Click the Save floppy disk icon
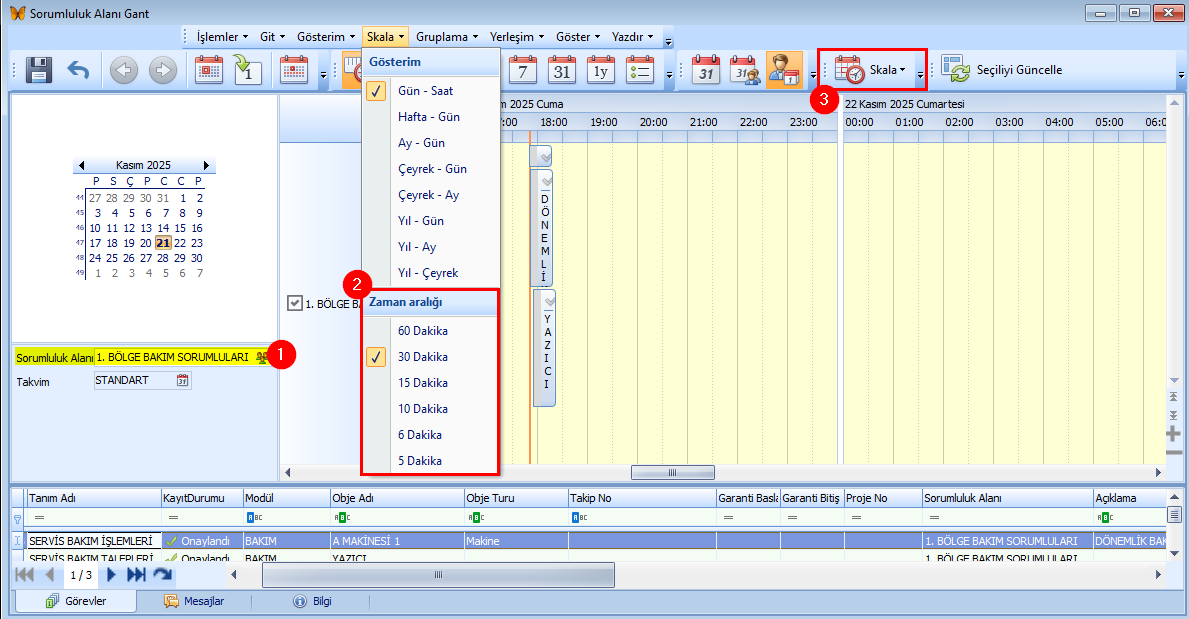Screen dimensions: 1189x619 click(38, 70)
